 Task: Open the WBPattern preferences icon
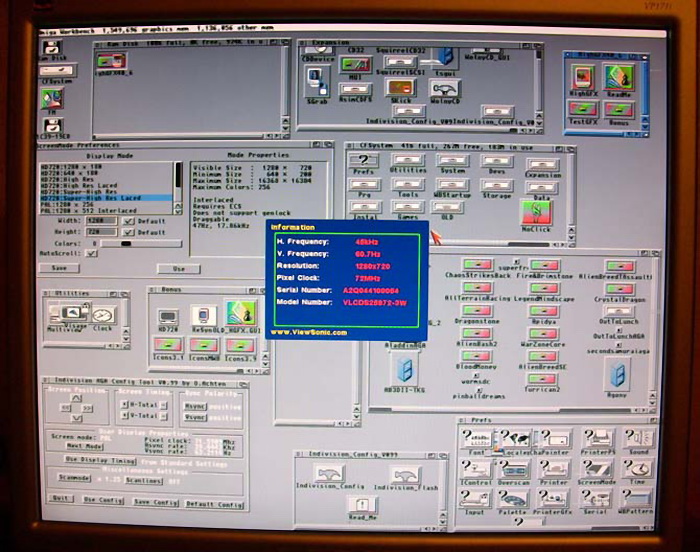pyautogui.click(x=635, y=498)
